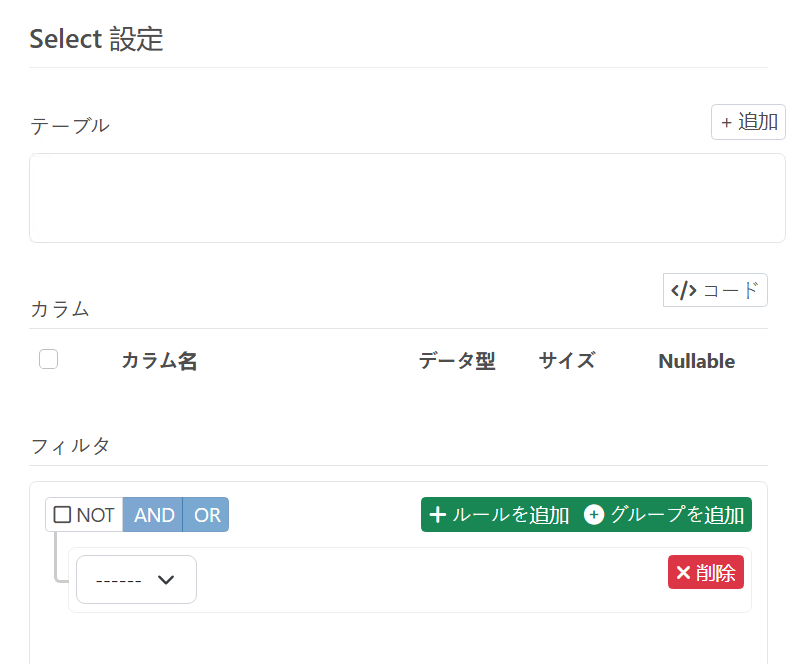The width and height of the screenshot is (807, 664).
Task: Click inside the empty テーブル box
Action: (x=407, y=198)
